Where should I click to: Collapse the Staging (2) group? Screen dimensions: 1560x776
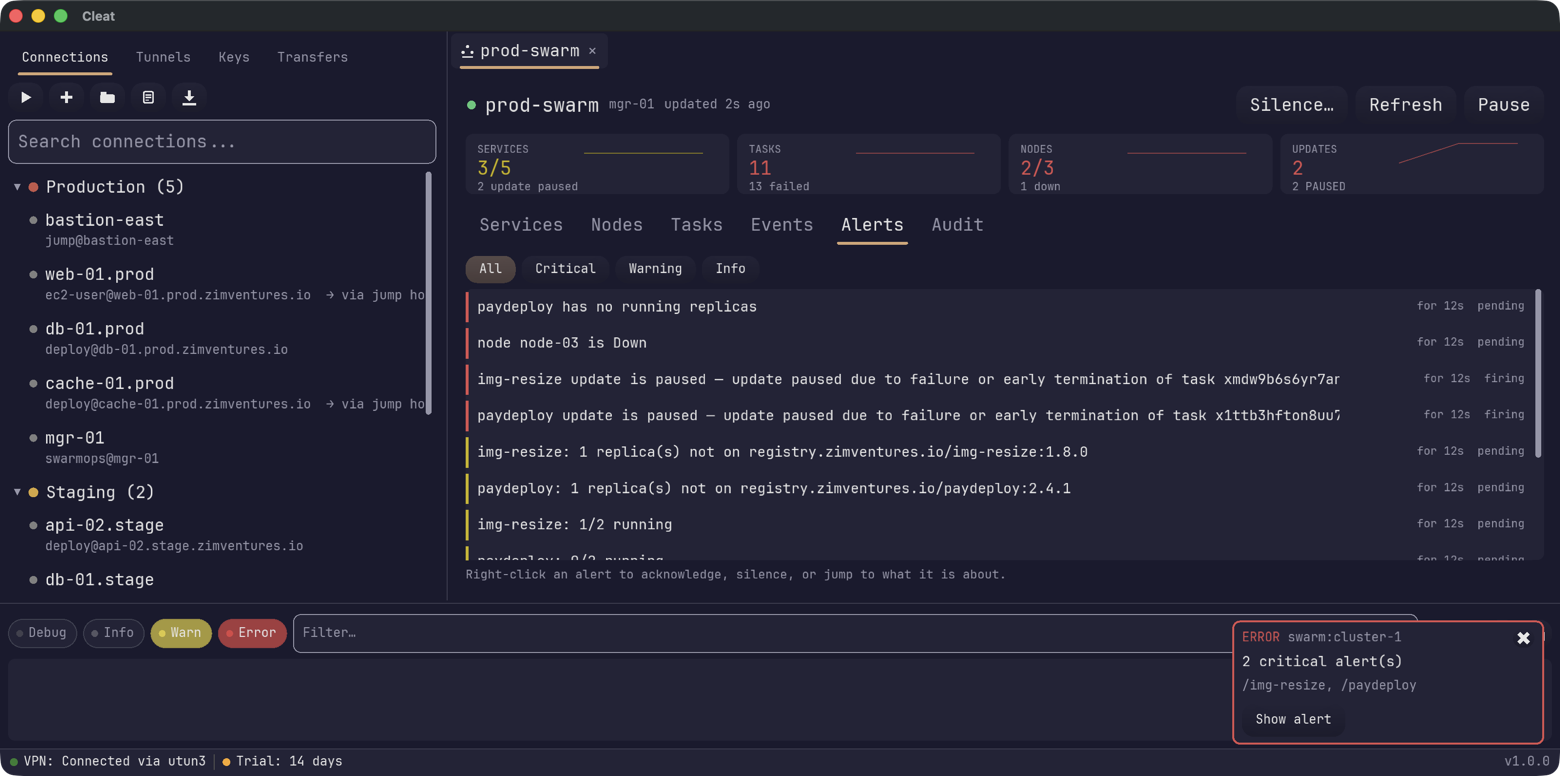point(17,492)
